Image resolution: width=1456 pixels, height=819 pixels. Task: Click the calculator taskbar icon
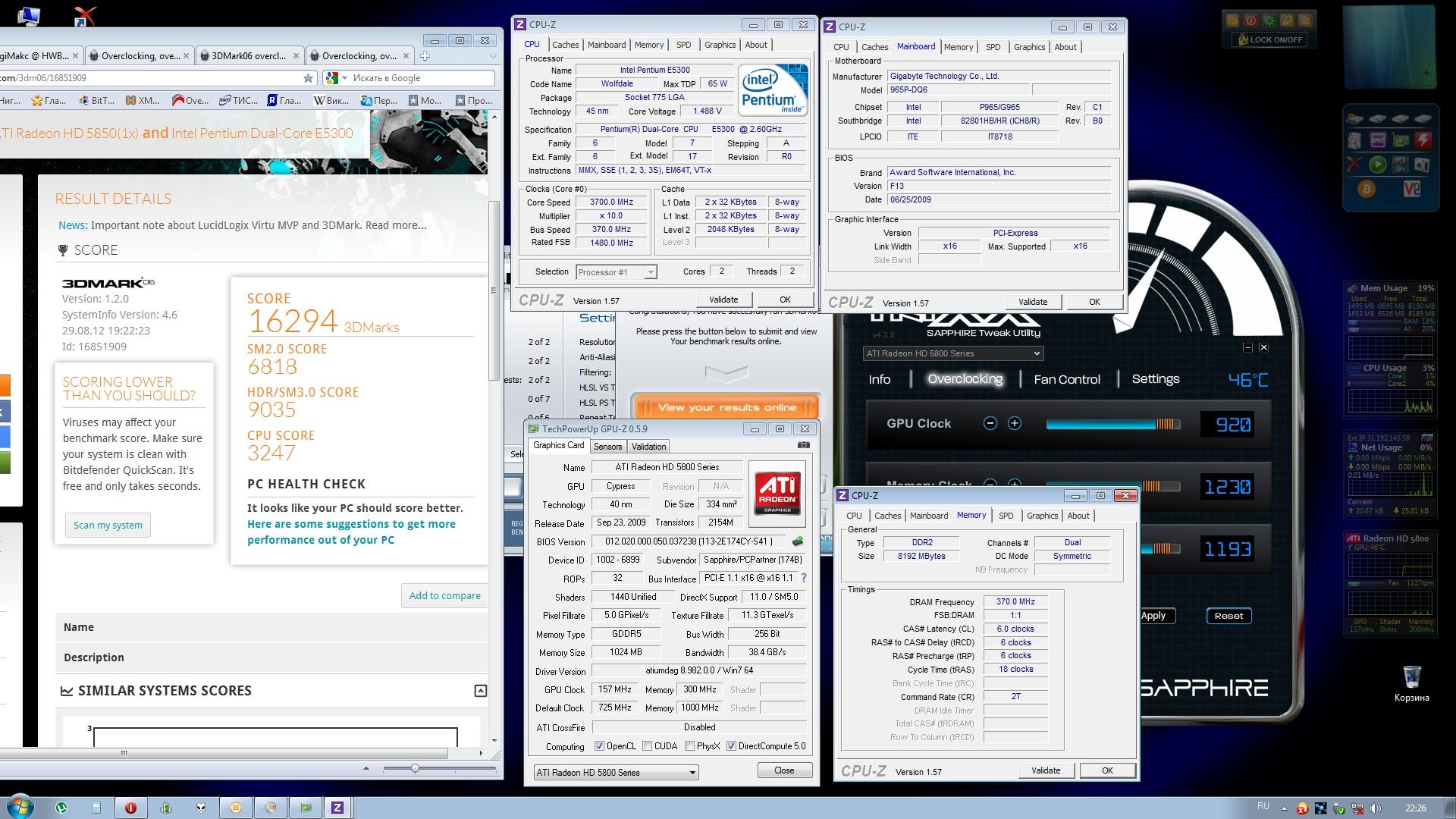tap(96, 808)
